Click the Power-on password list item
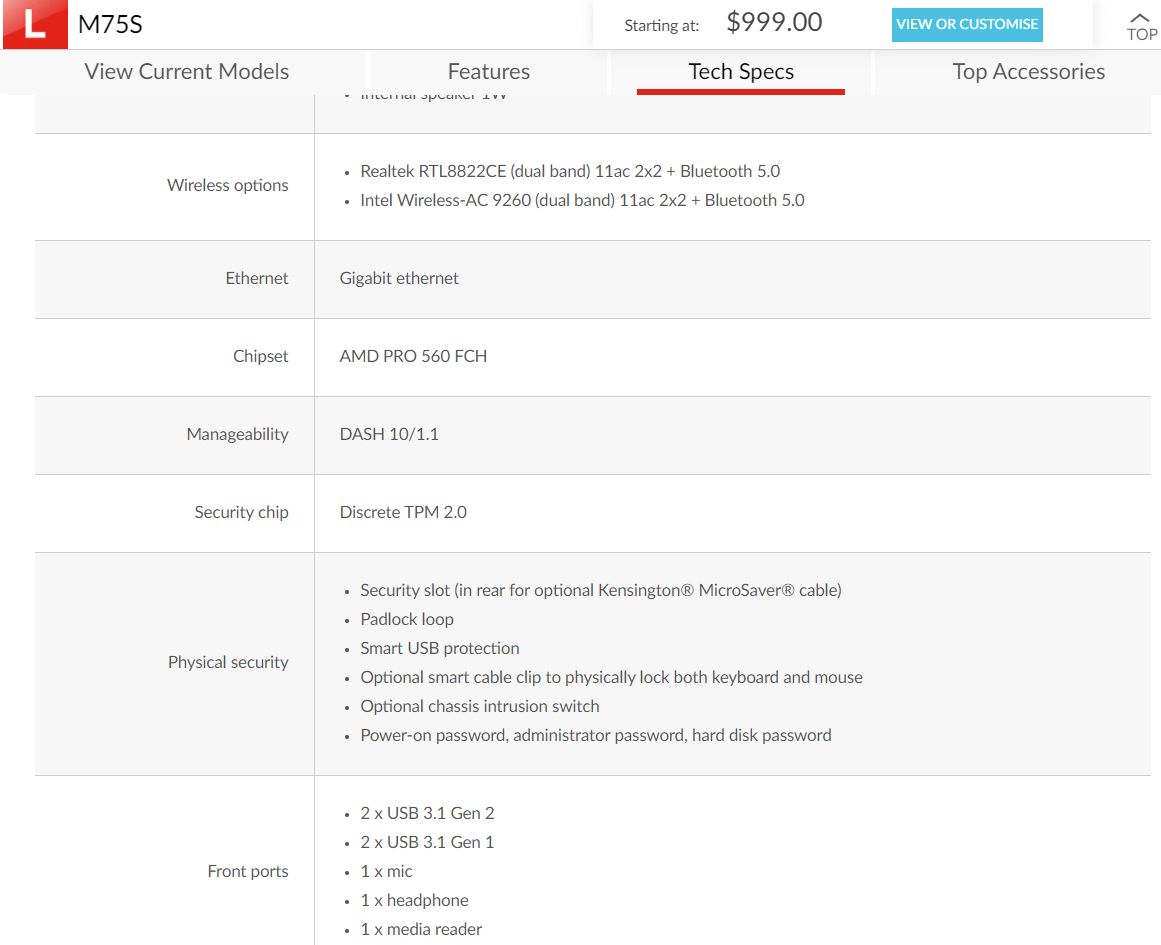1161x945 pixels. (595, 735)
